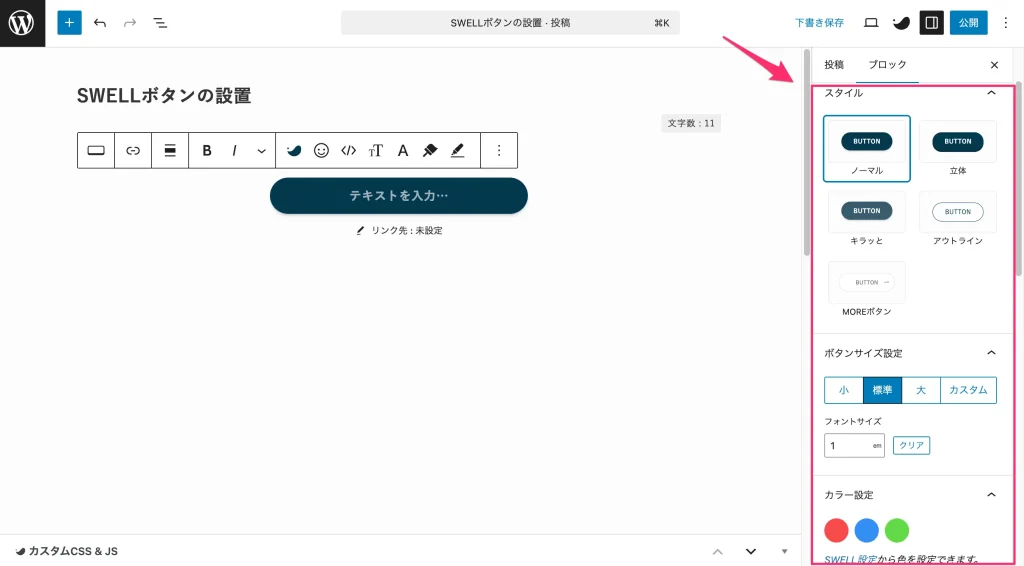Image resolution: width=1024 pixels, height=566 pixels.
Task: Switch to the ブロック tab
Action: coord(887,65)
